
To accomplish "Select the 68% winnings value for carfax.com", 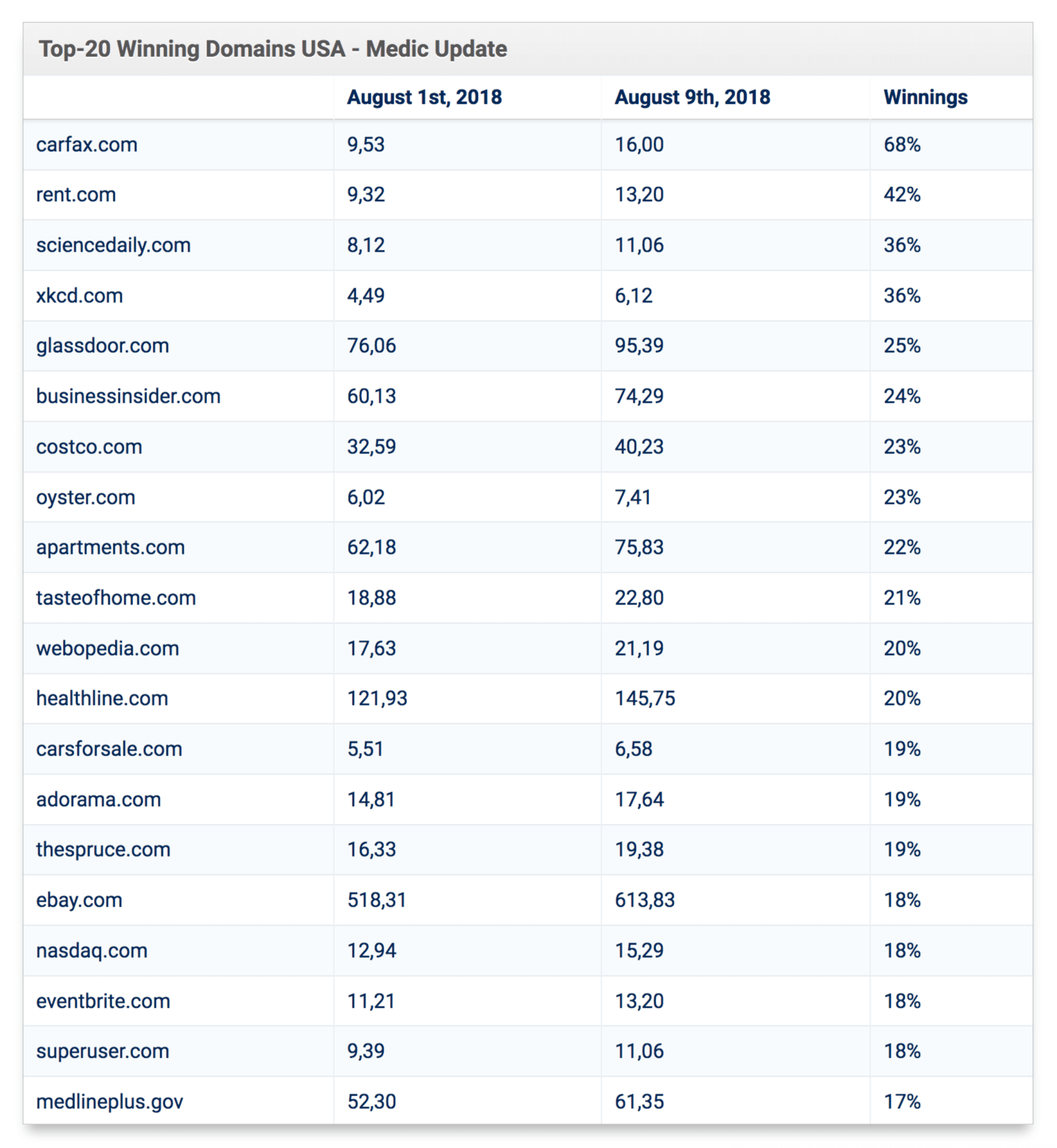I will click(902, 145).
